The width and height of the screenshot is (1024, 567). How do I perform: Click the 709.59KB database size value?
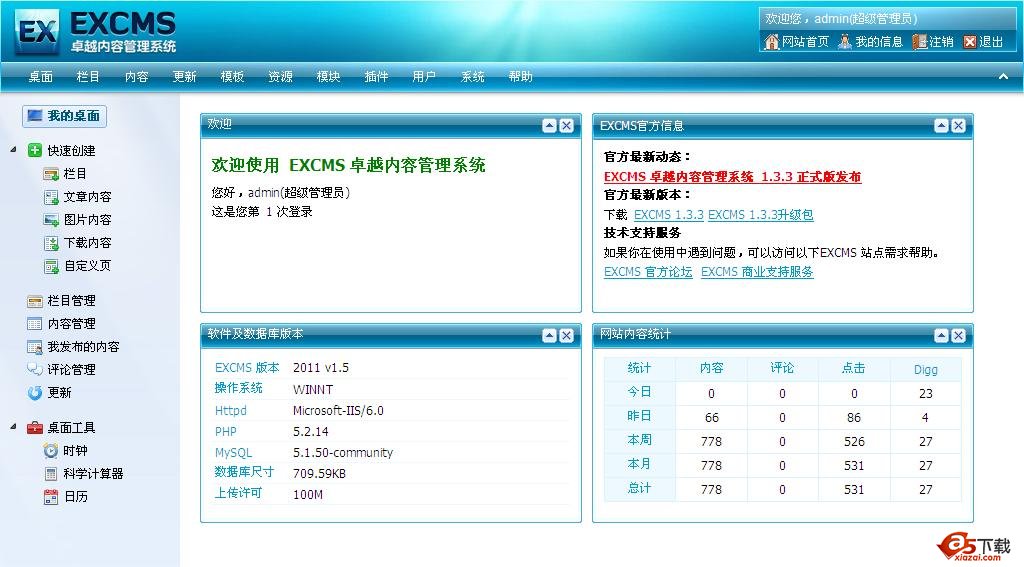319,474
